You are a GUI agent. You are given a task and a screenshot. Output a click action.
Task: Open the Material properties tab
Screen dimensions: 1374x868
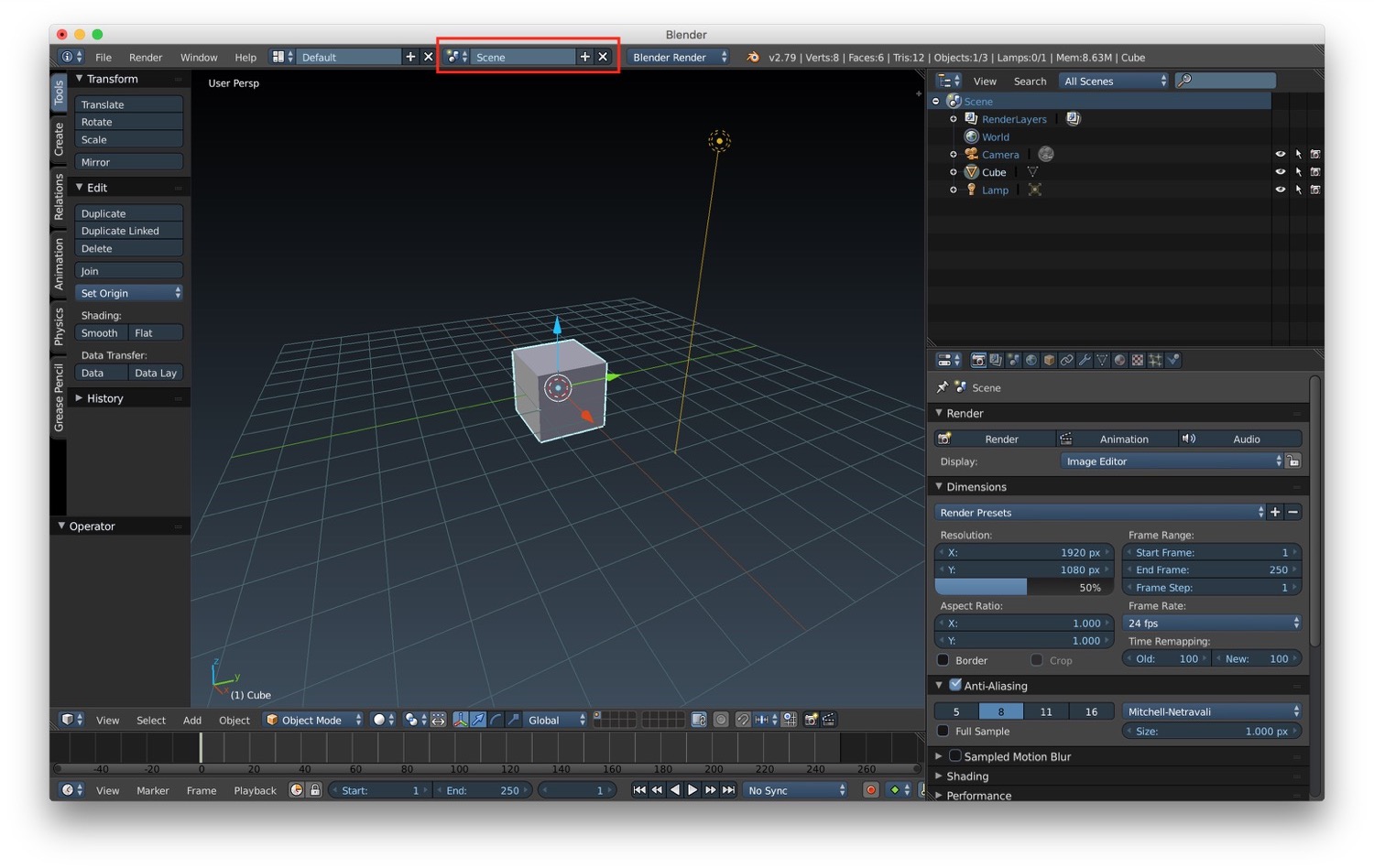click(x=1119, y=360)
